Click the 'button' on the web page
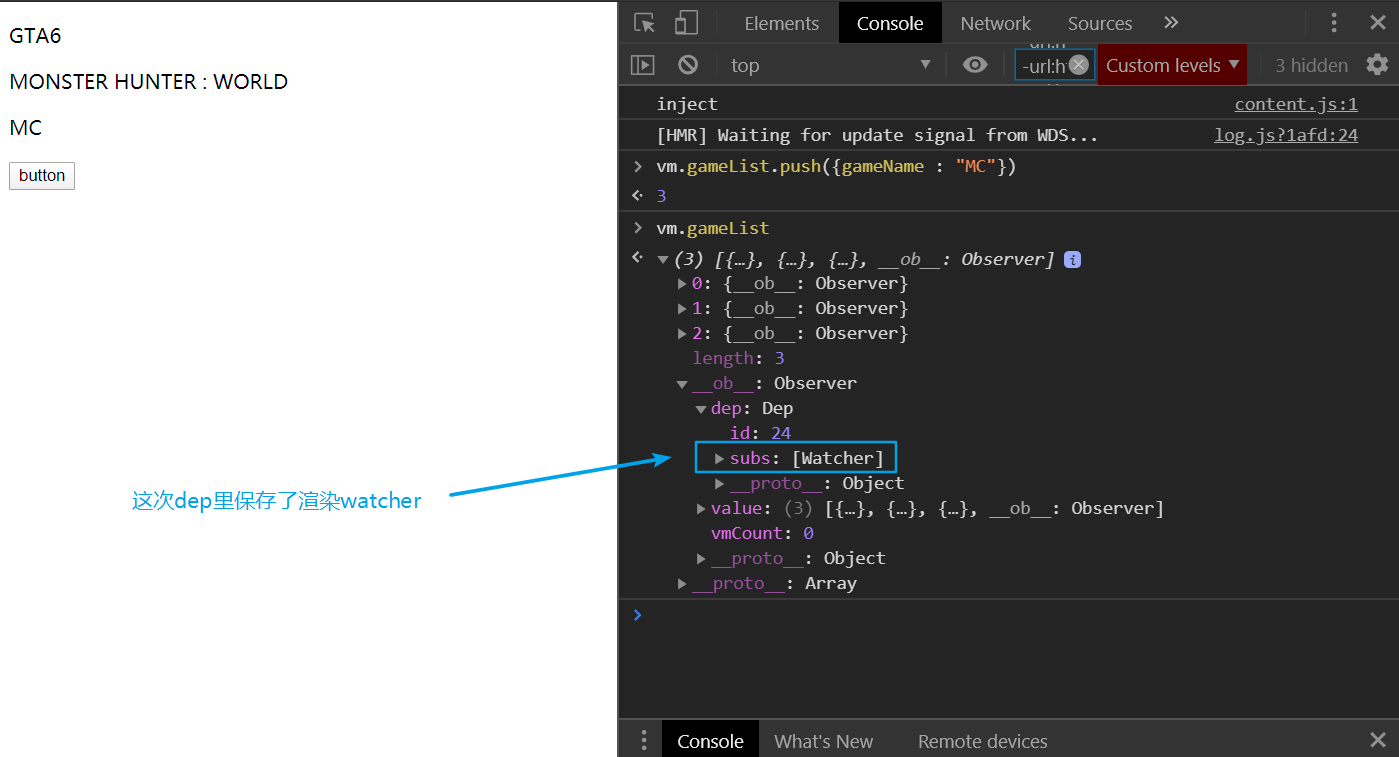This screenshot has width=1399, height=757. 42,176
